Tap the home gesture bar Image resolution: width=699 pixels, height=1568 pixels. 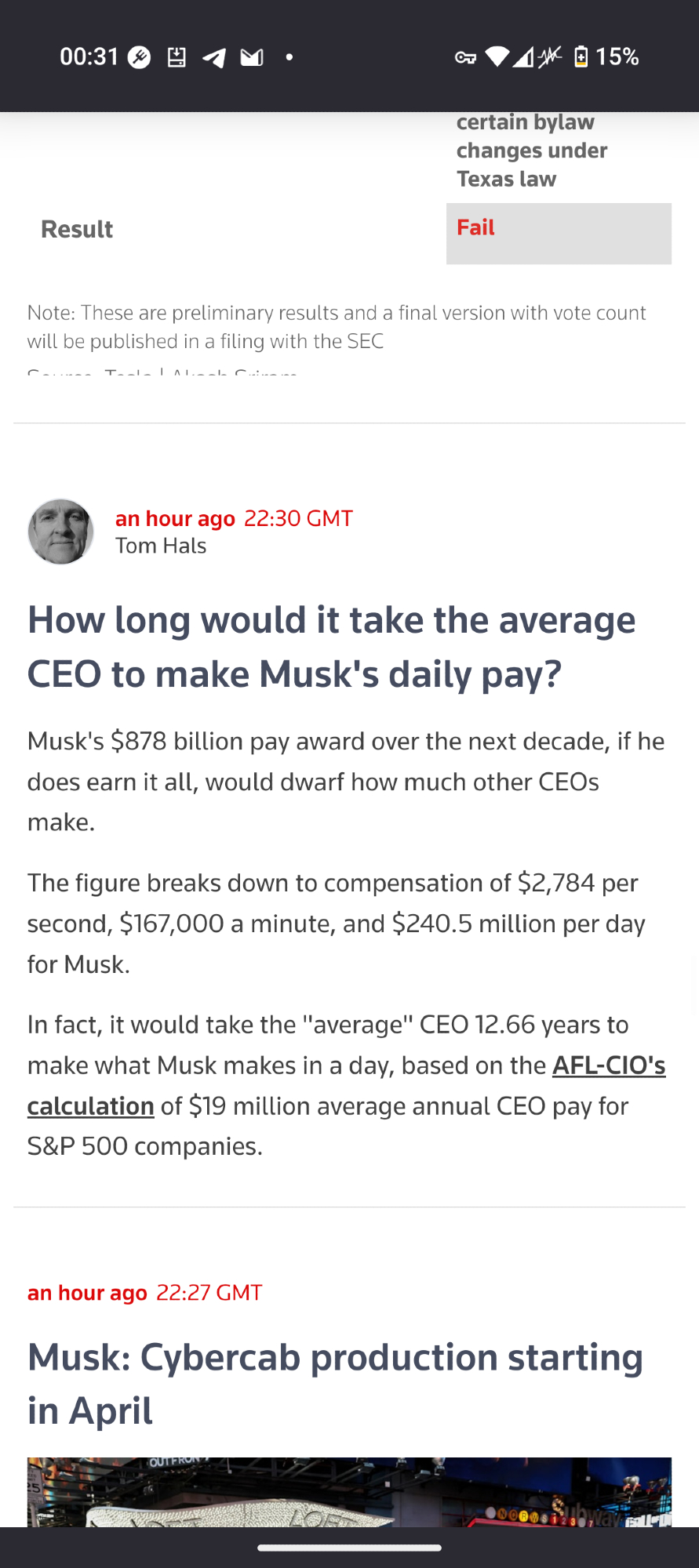pos(349,1548)
